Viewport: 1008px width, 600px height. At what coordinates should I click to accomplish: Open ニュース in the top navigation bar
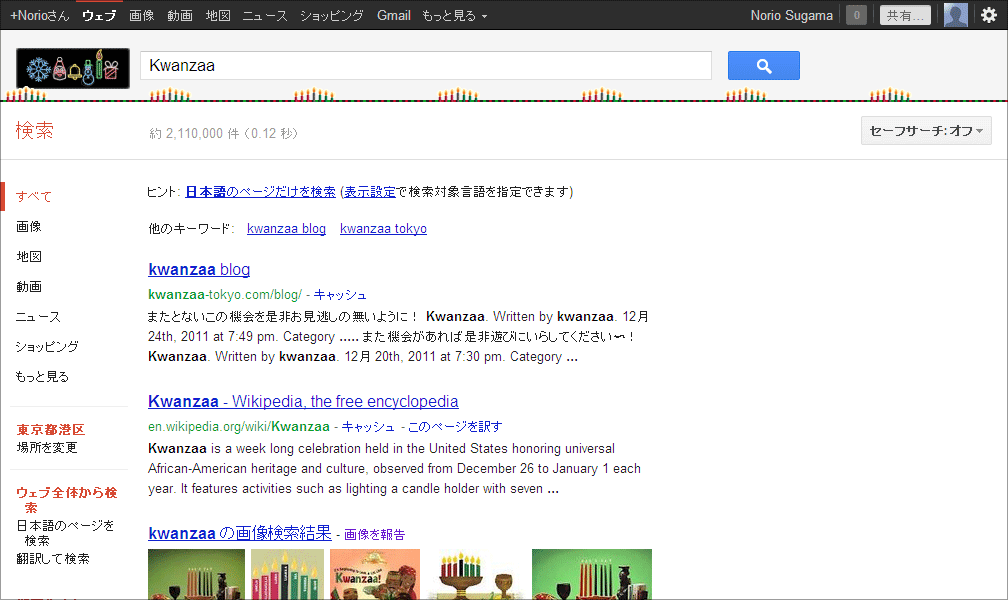pyautogui.click(x=265, y=15)
